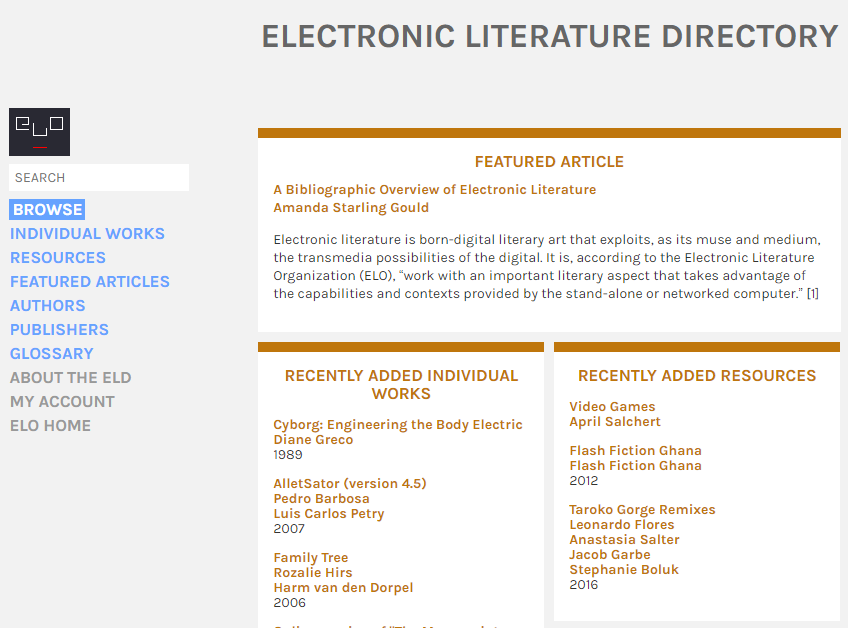Click the featured article excerpt paragraph
This screenshot has width=848, height=628.
tap(547, 267)
